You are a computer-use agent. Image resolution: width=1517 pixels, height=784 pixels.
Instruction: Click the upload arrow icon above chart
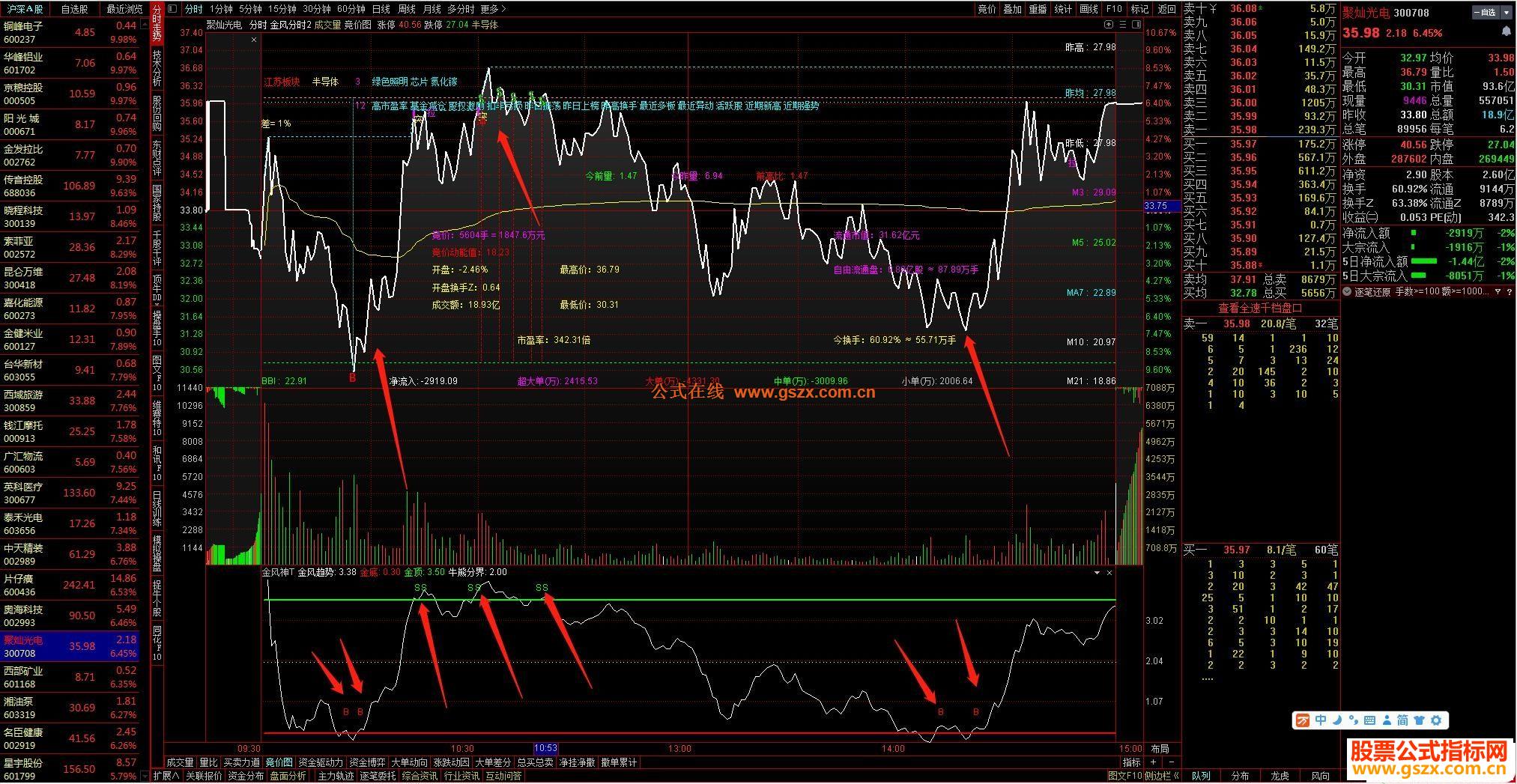point(1109,25)
